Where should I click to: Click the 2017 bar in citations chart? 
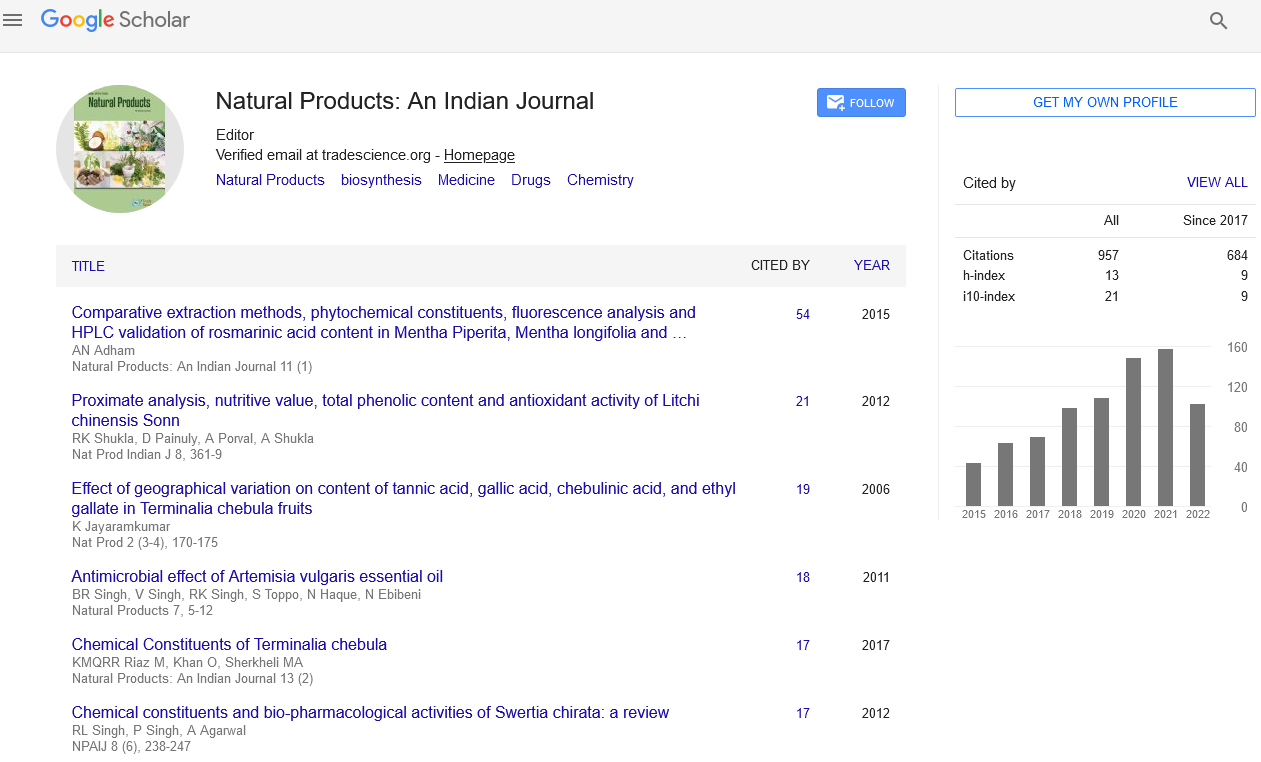click(x=1037, y=471)
